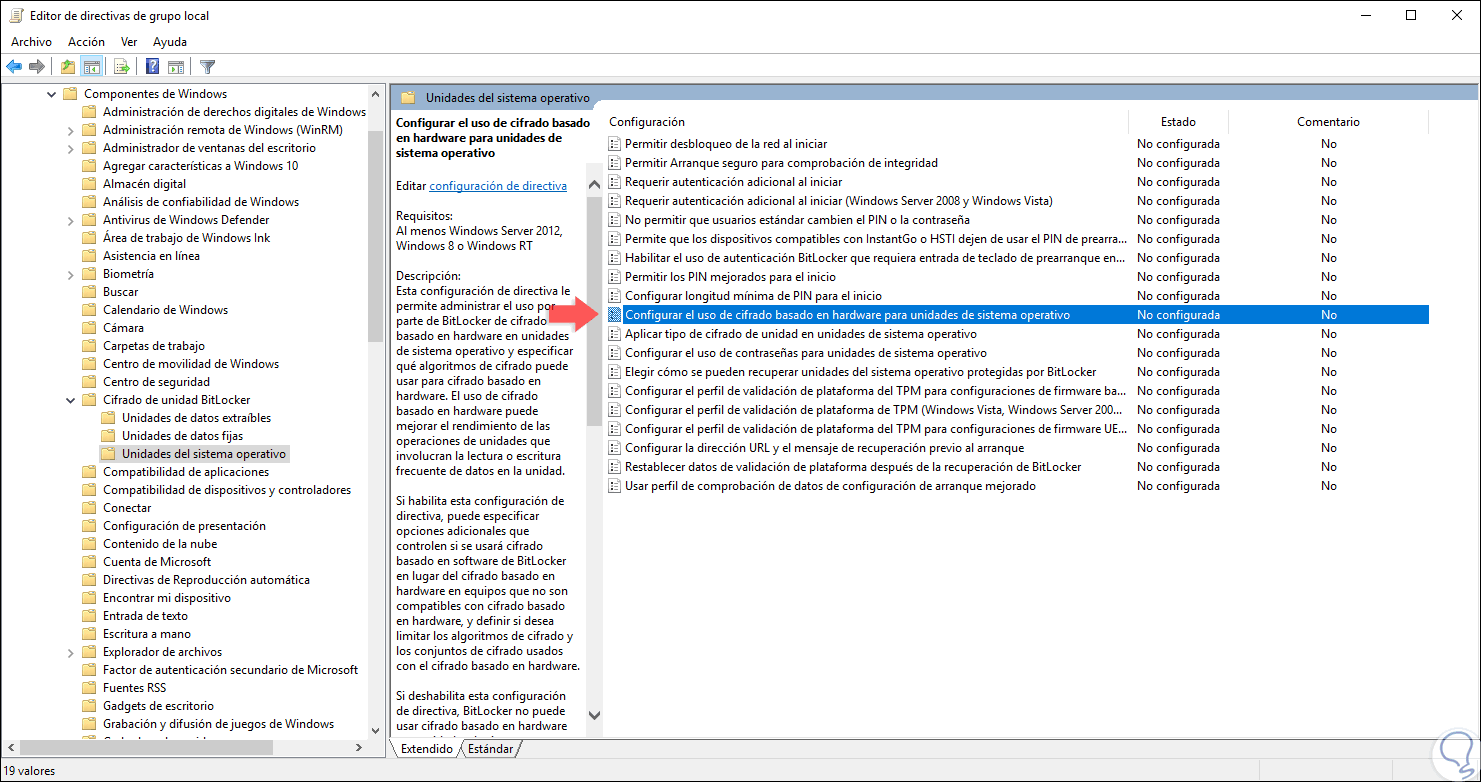Expand the Biometría node
1481x782 pixels.
[71, 274]
